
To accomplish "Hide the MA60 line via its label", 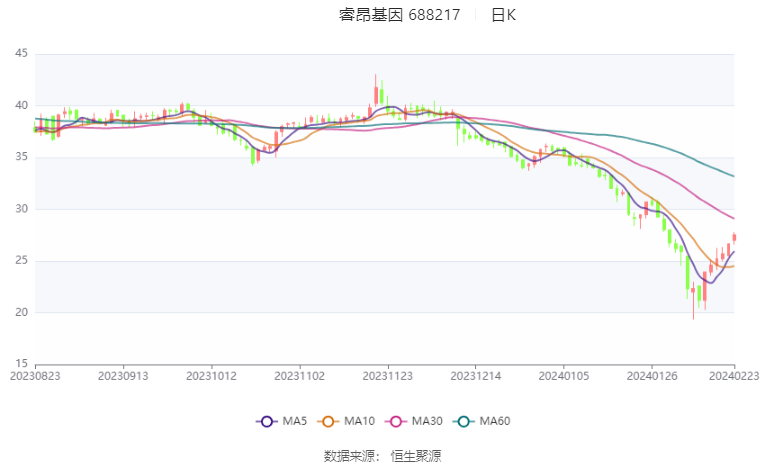I will click(495, 421).
